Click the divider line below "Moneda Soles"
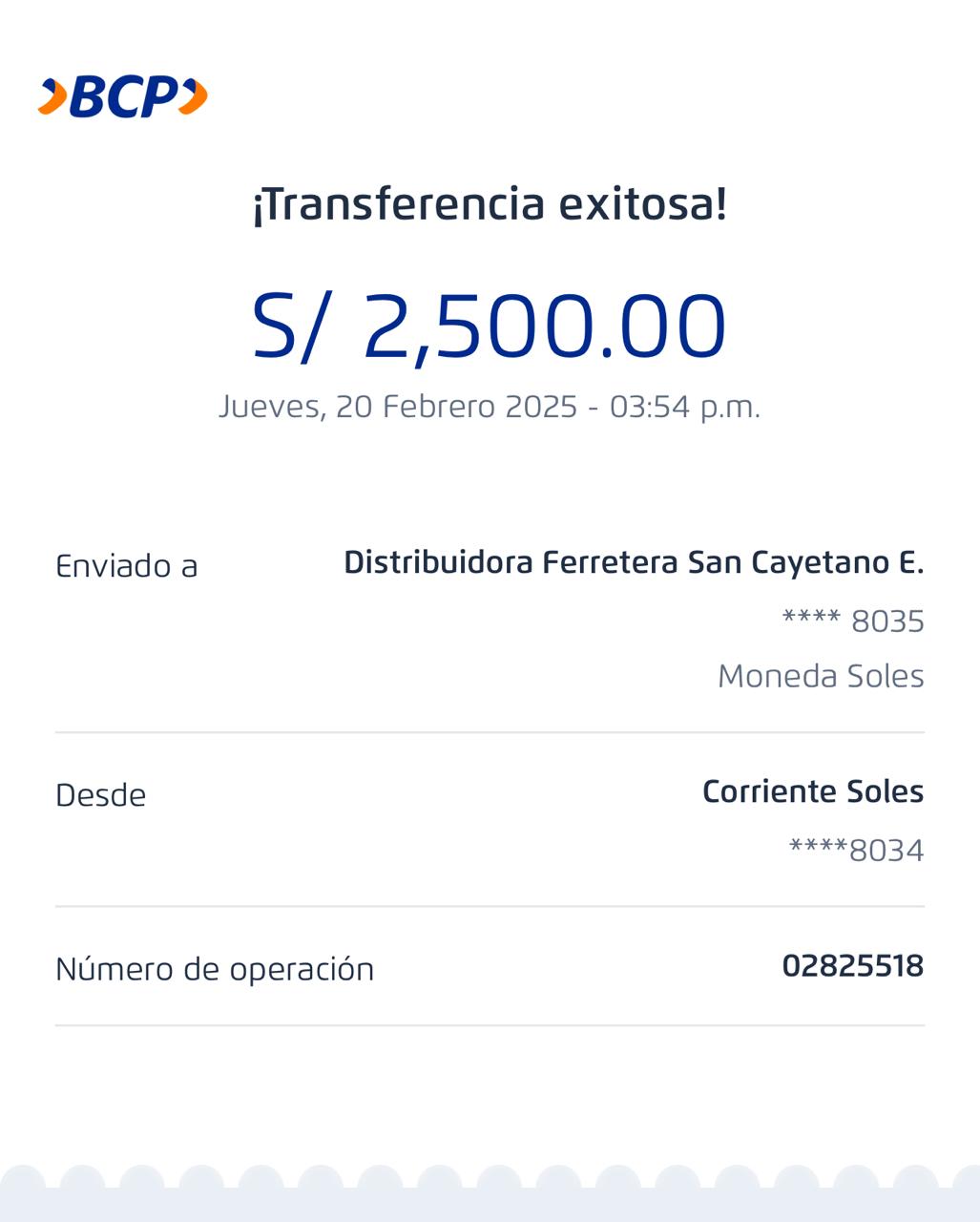Image resolution: width=980 pixels, height=1222 pixels. (x=490, y=732)
